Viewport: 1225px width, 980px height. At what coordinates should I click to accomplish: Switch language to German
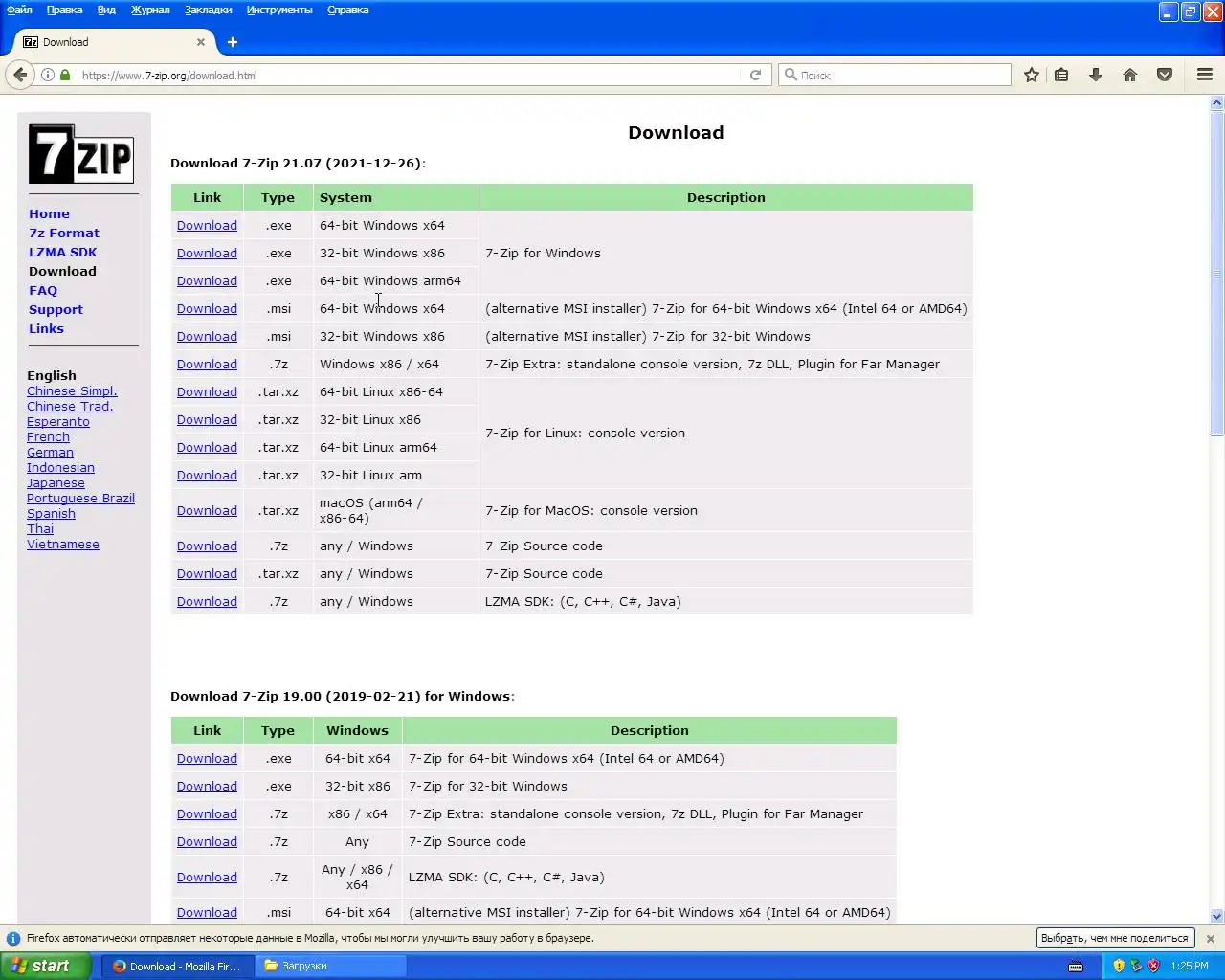[x=50, y=453]
